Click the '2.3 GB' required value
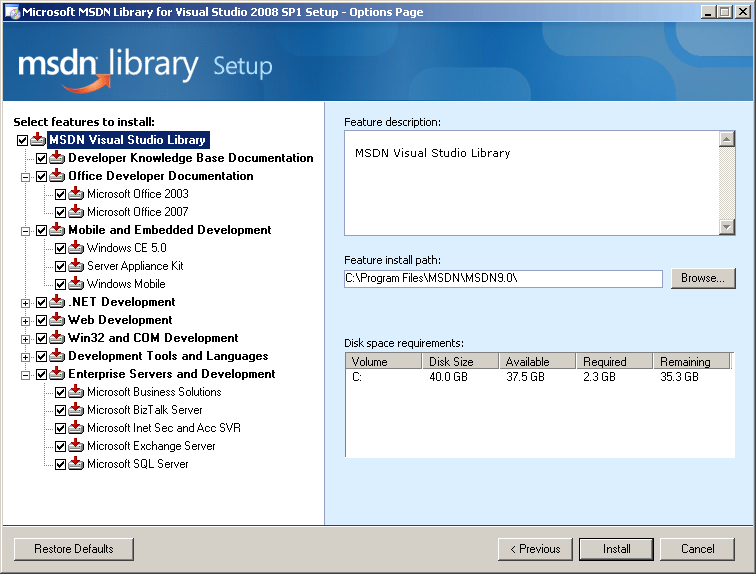Viewport: 756px width, 574px height. point(599,377)
